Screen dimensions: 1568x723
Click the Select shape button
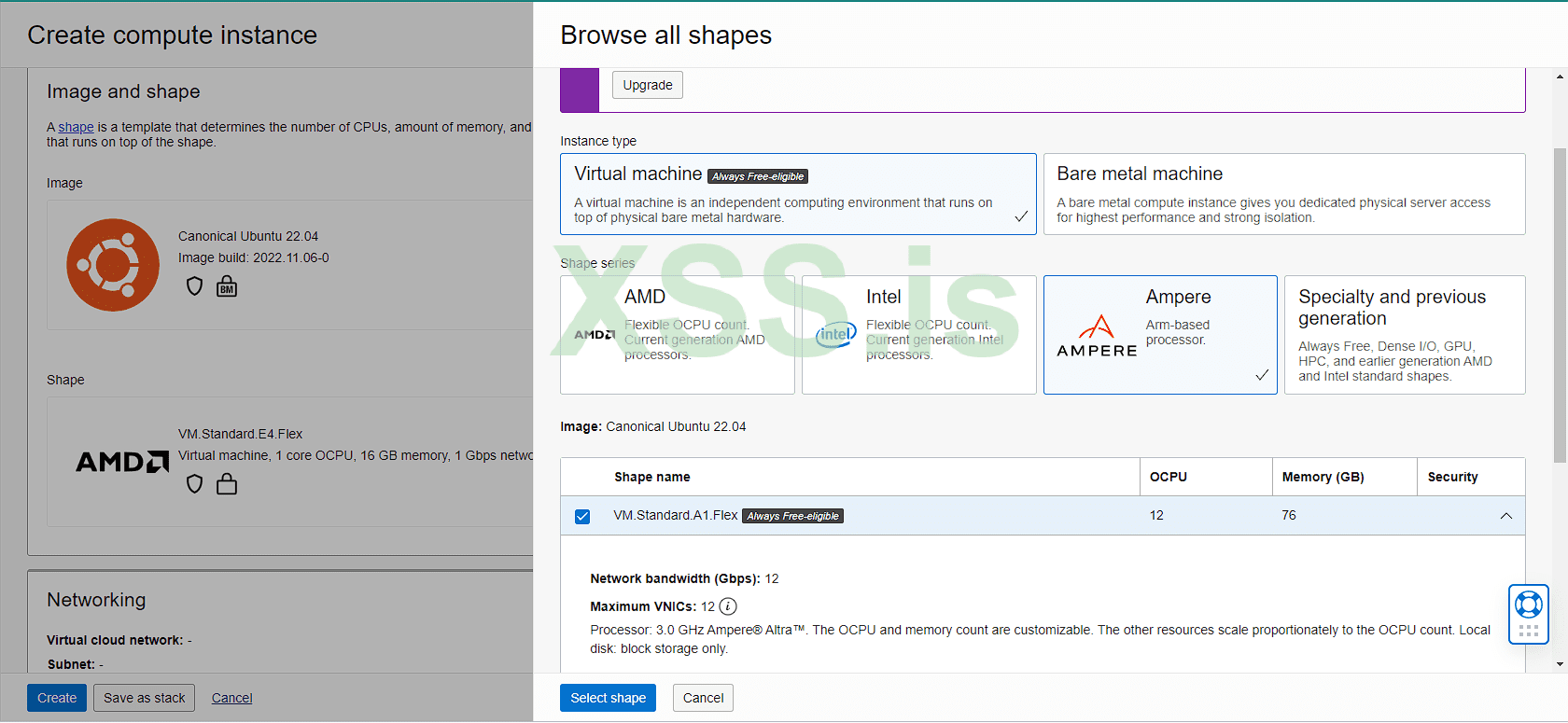(609, 698)
